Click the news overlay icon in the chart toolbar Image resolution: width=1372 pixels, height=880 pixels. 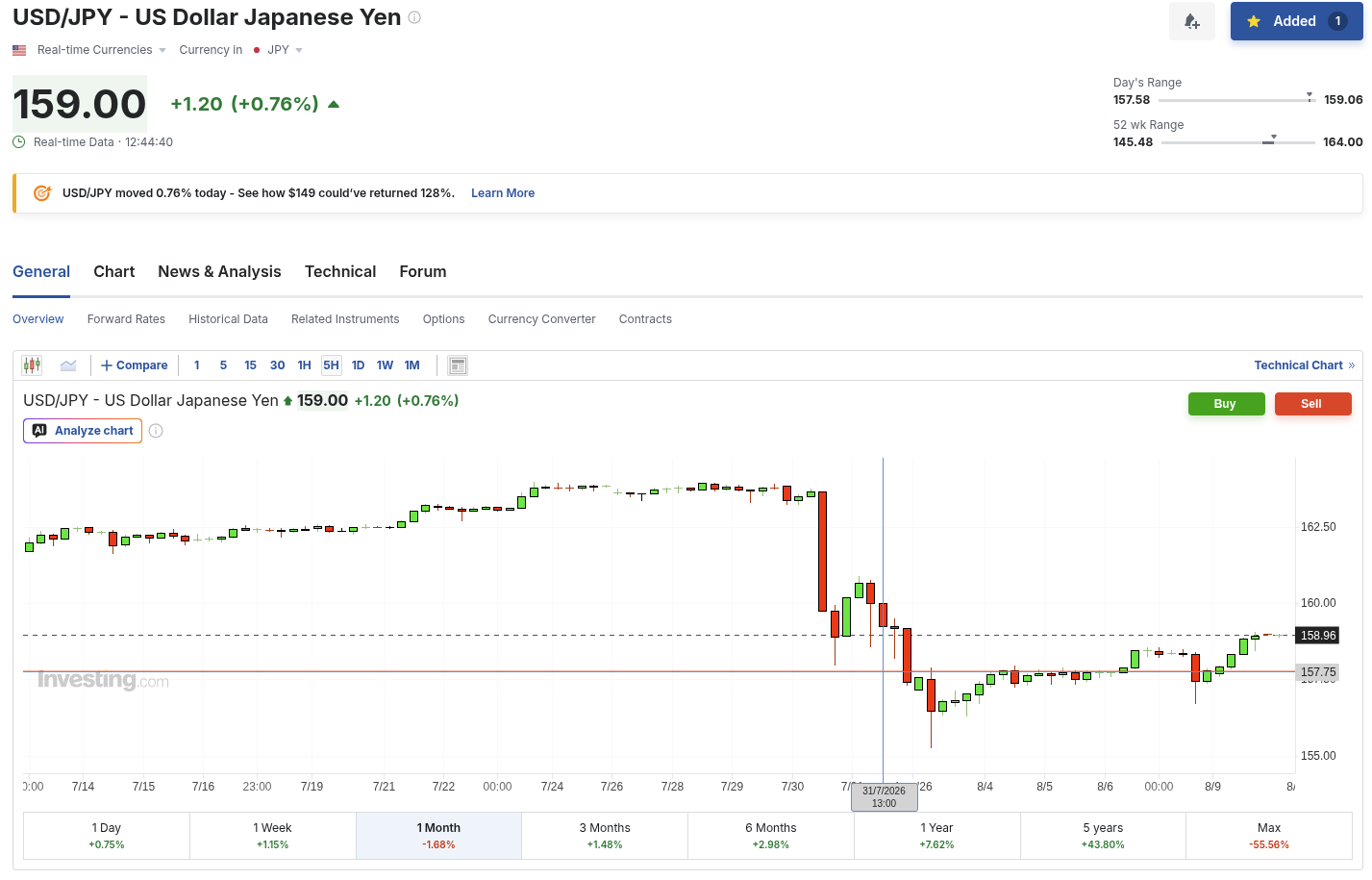pos(458,365)
